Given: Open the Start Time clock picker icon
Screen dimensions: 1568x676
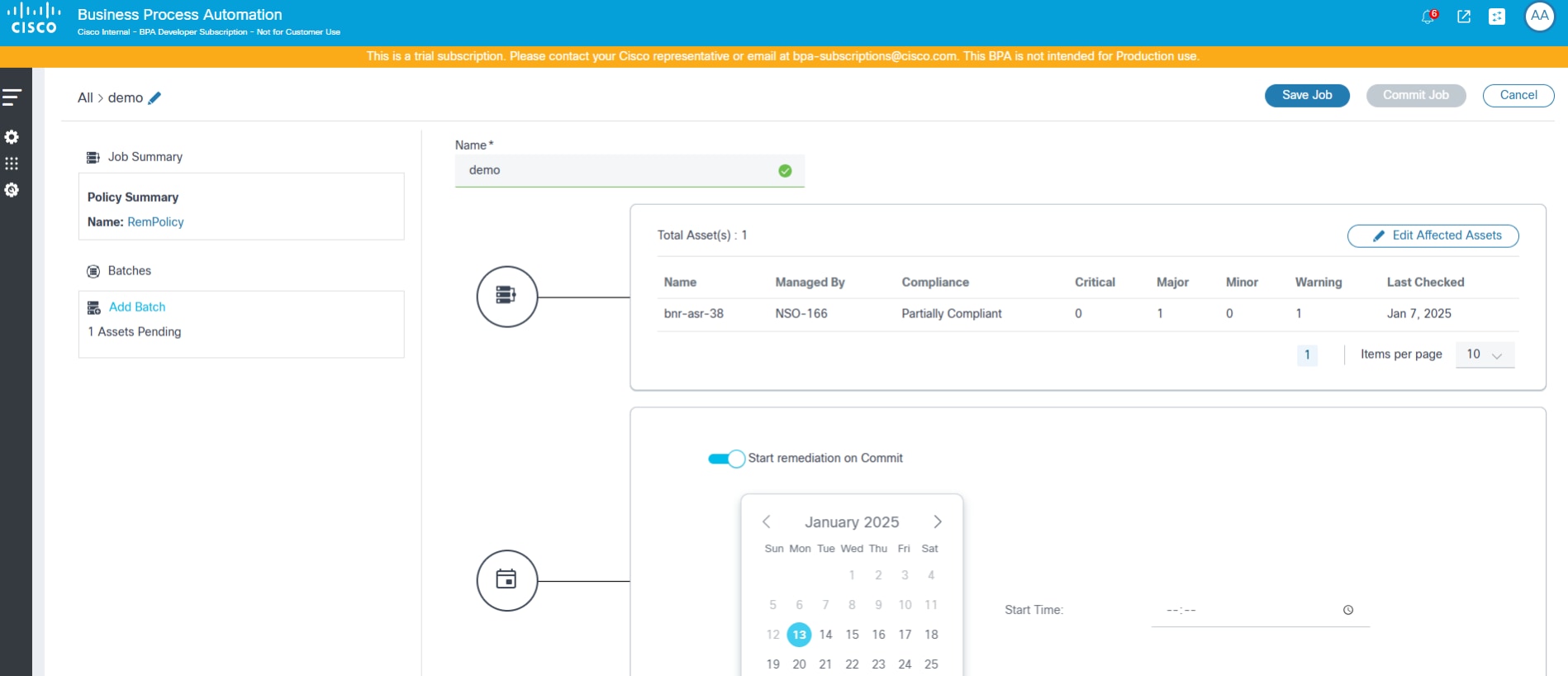Looking at the screenshot, I should [x=1348, y=610].
